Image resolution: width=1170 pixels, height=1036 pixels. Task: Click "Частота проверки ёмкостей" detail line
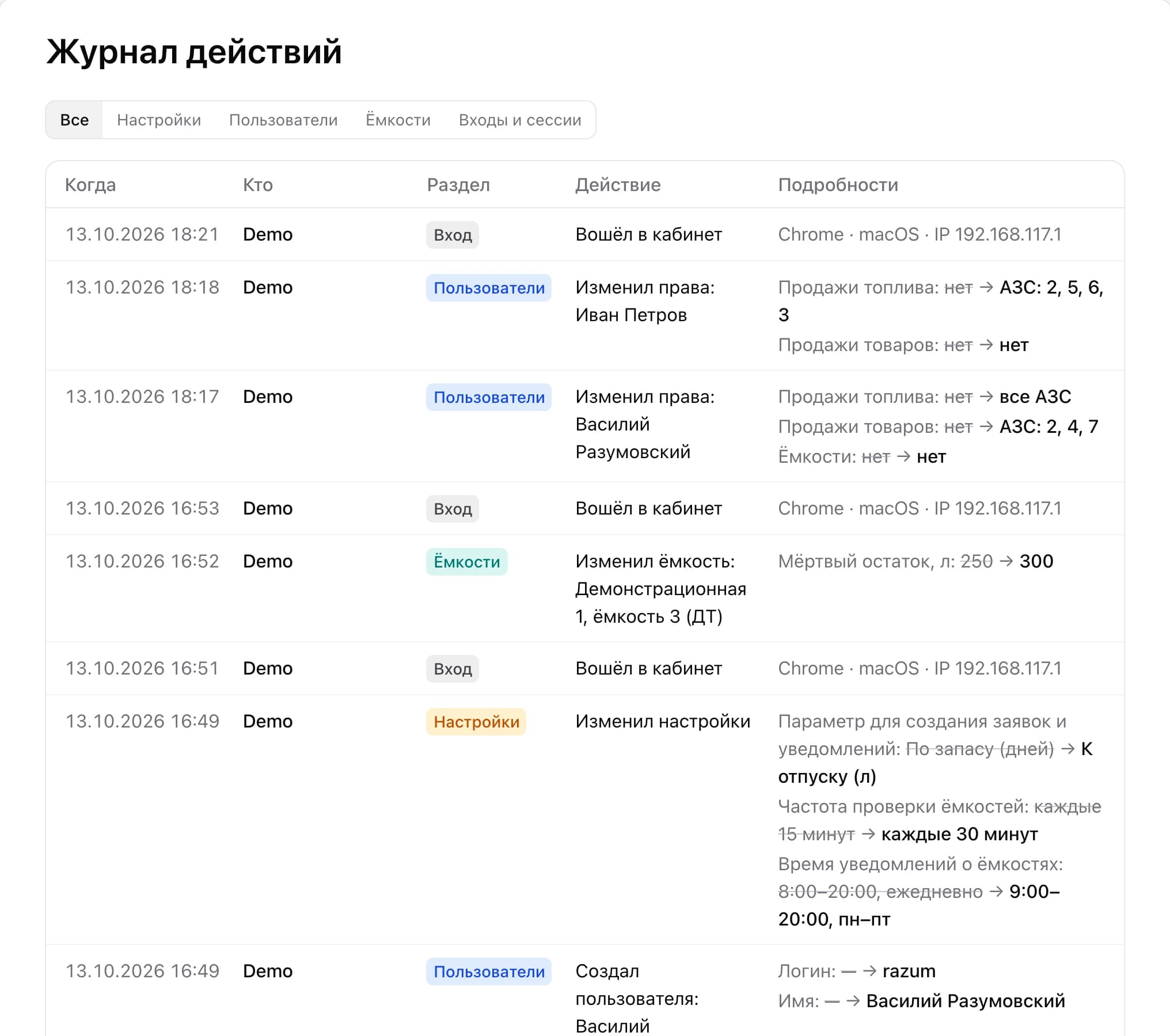pyautogui.click(x=939, y=820)
